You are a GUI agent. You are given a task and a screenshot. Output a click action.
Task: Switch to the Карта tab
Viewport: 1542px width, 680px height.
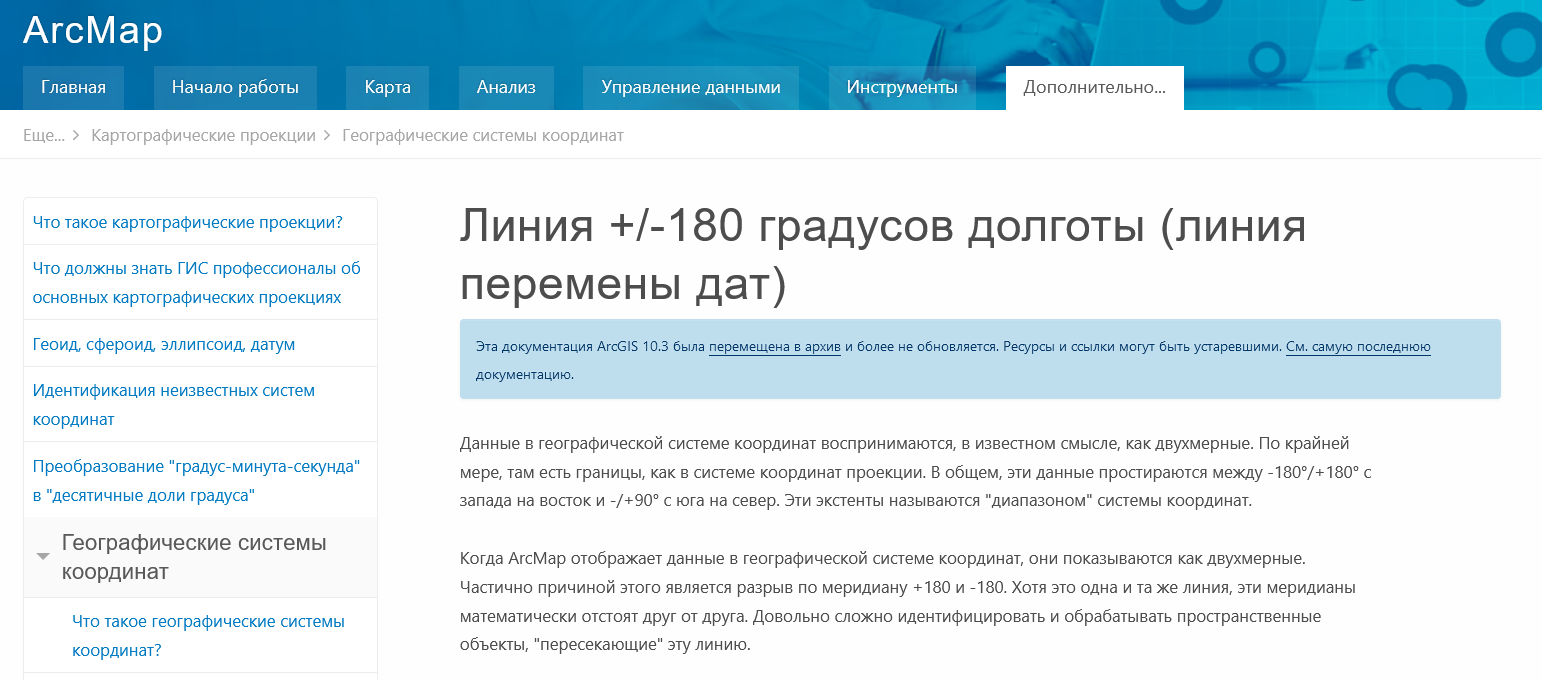388,88
